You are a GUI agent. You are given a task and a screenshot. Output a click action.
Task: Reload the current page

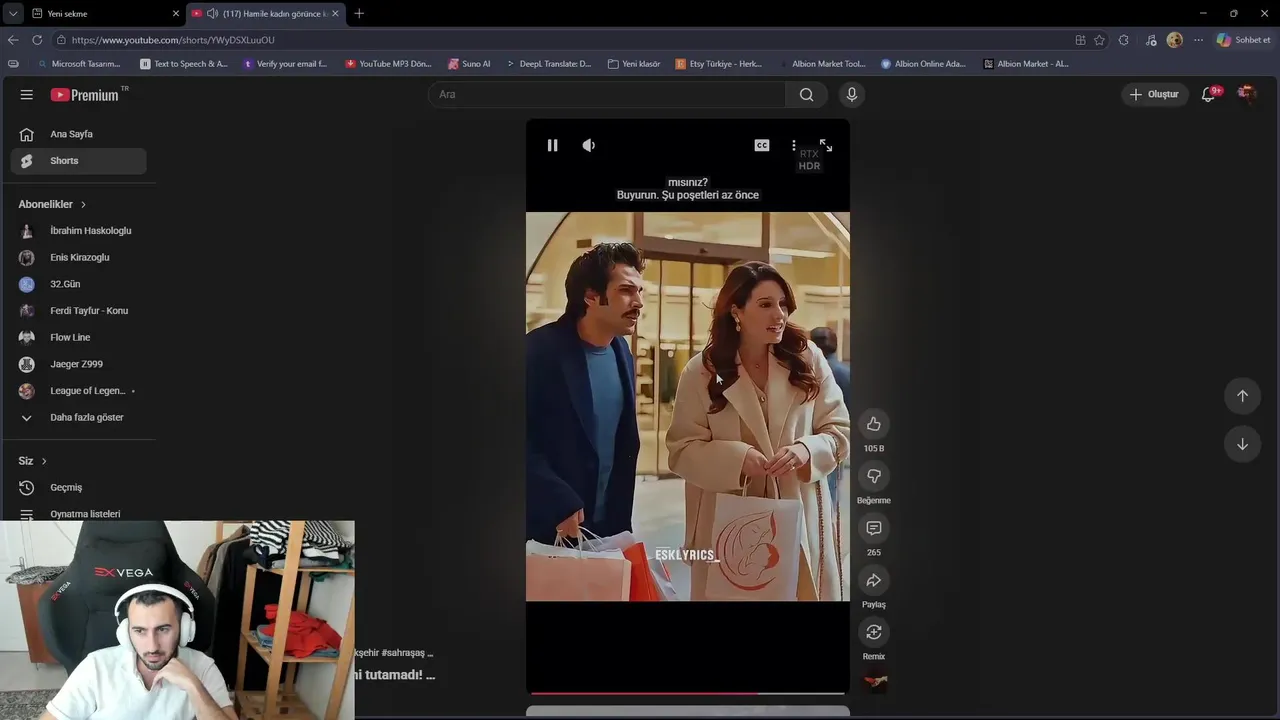coord(37,40)
